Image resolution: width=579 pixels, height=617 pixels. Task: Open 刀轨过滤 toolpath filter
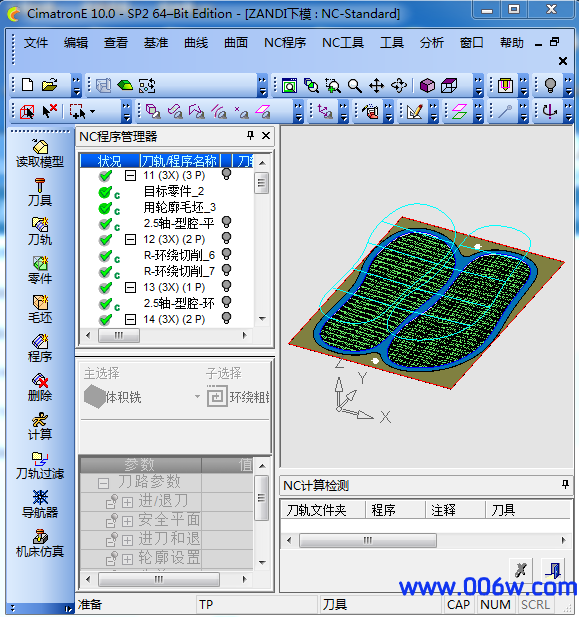(40, 465)
